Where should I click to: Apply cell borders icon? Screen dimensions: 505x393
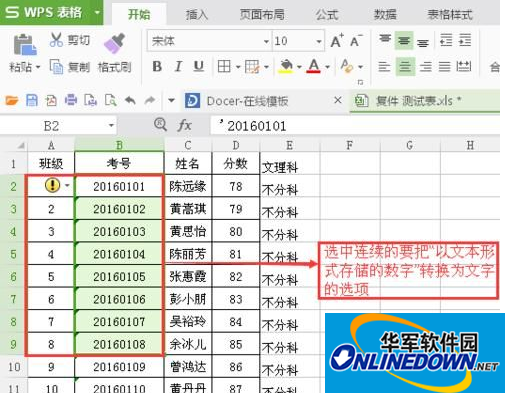point(224,66)
